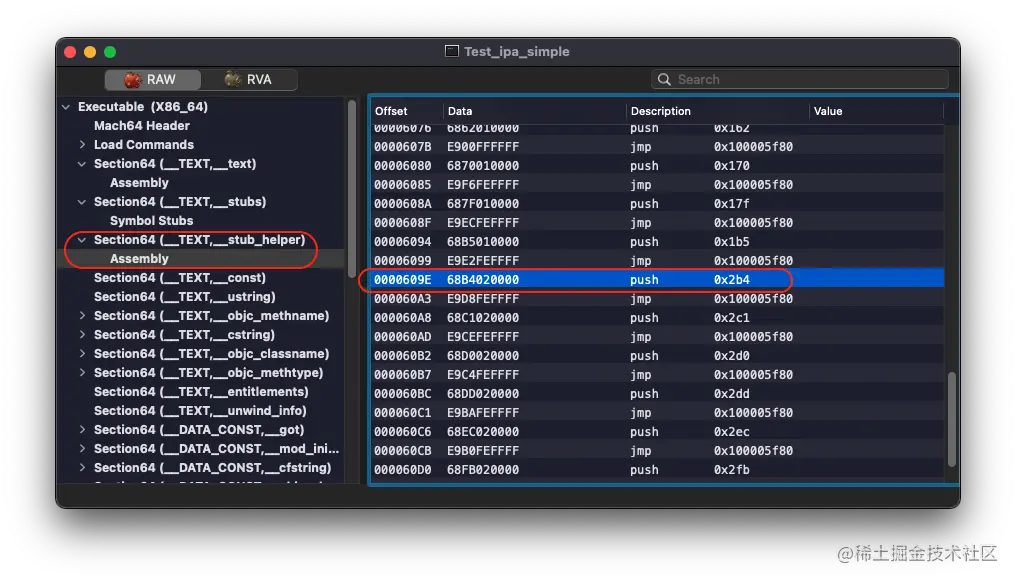This screenshot has height=582, width=1016.
Task: Select row at offset 0000608A
Action: coord(657,204)
